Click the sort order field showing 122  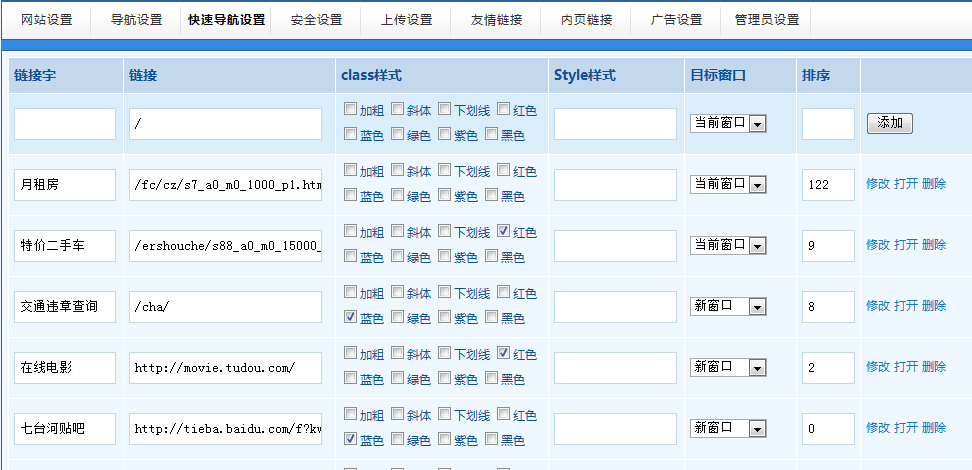tap(828, 185)
